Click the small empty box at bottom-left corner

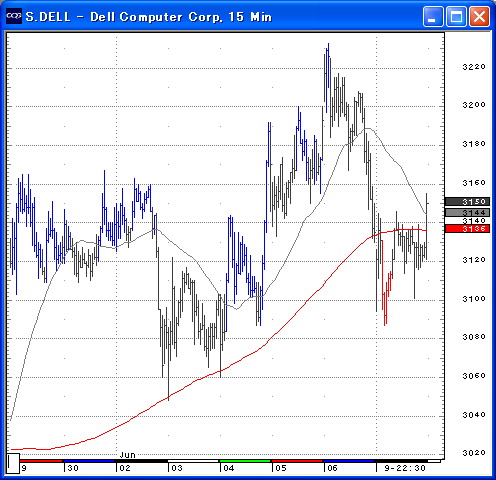point(13,463)
